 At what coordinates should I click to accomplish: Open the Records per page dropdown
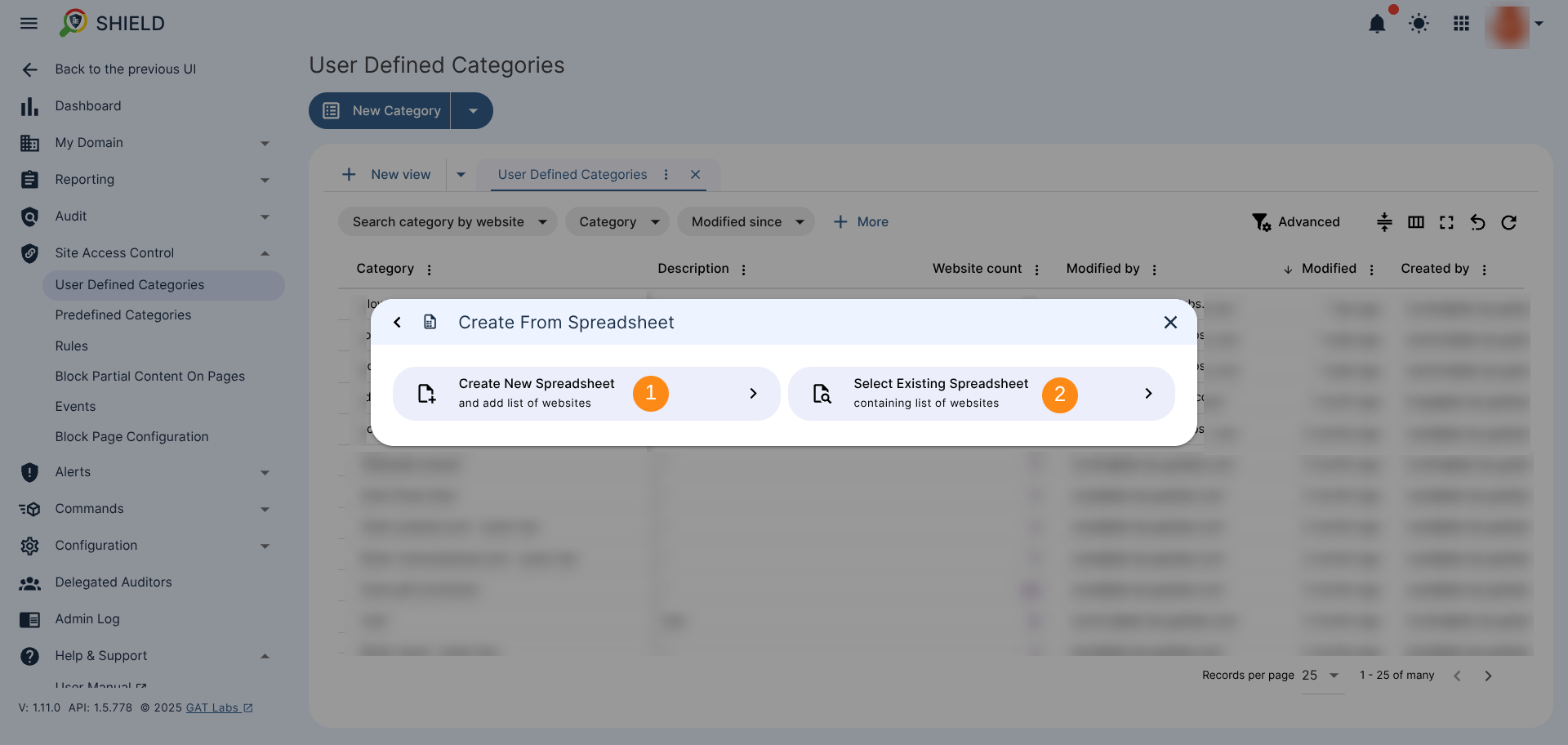point(1322,676)
